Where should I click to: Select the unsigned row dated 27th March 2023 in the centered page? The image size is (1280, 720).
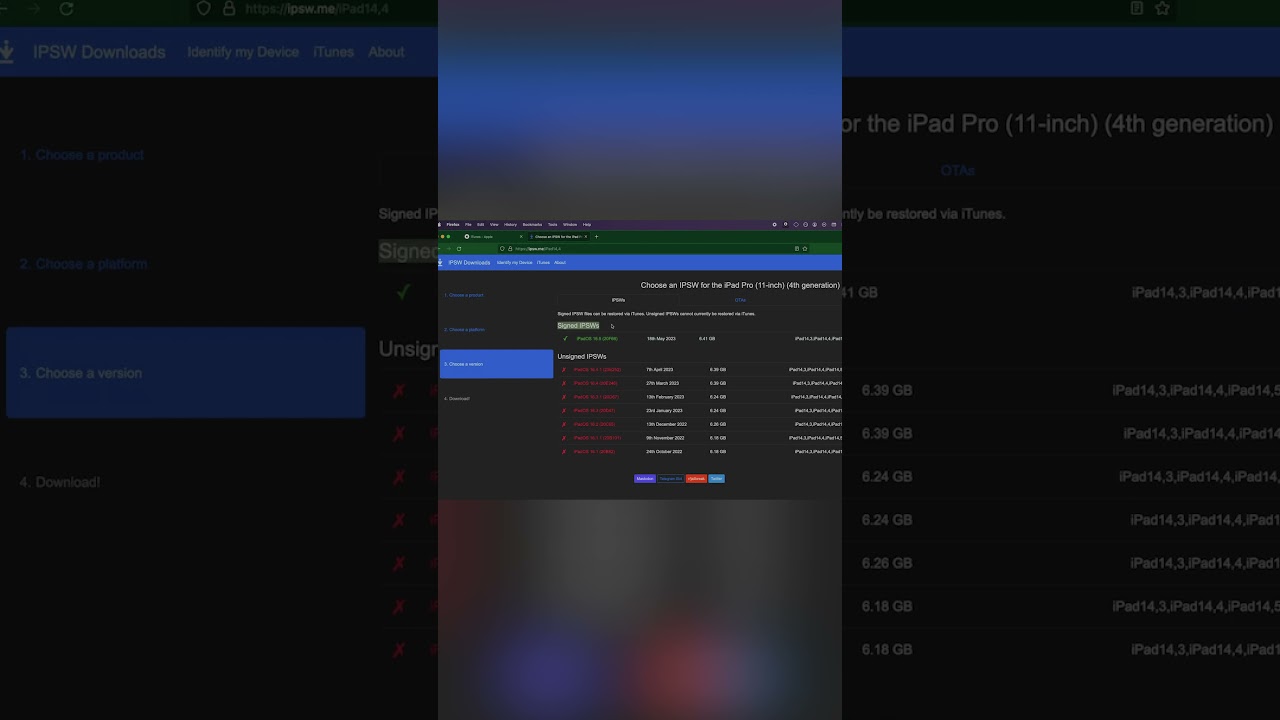[699, 383]
